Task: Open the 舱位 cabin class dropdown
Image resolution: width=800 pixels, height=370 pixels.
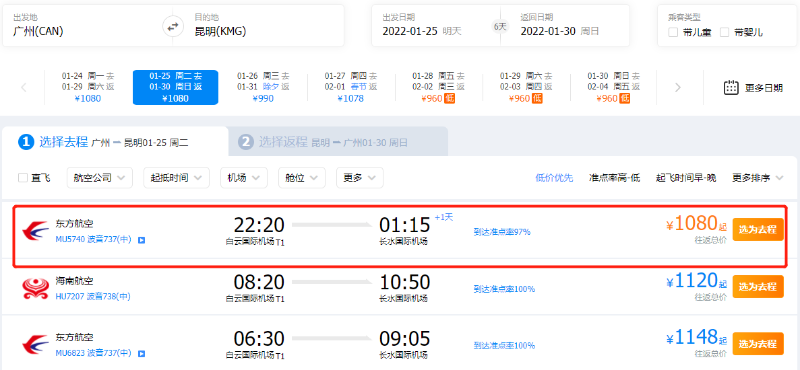Action: click(x=302, y=178)
